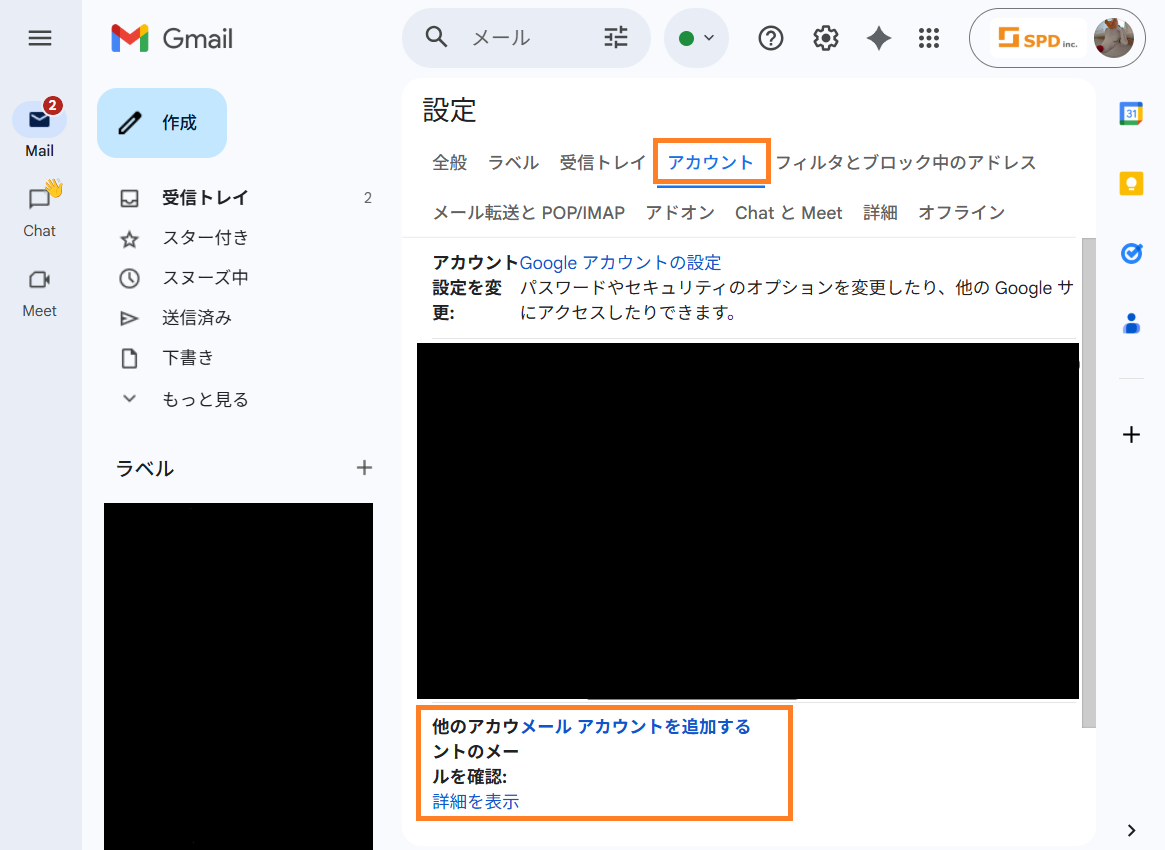Open the main menu hamburger icon
1165x850 pixels.
click(x=40, y=38)
